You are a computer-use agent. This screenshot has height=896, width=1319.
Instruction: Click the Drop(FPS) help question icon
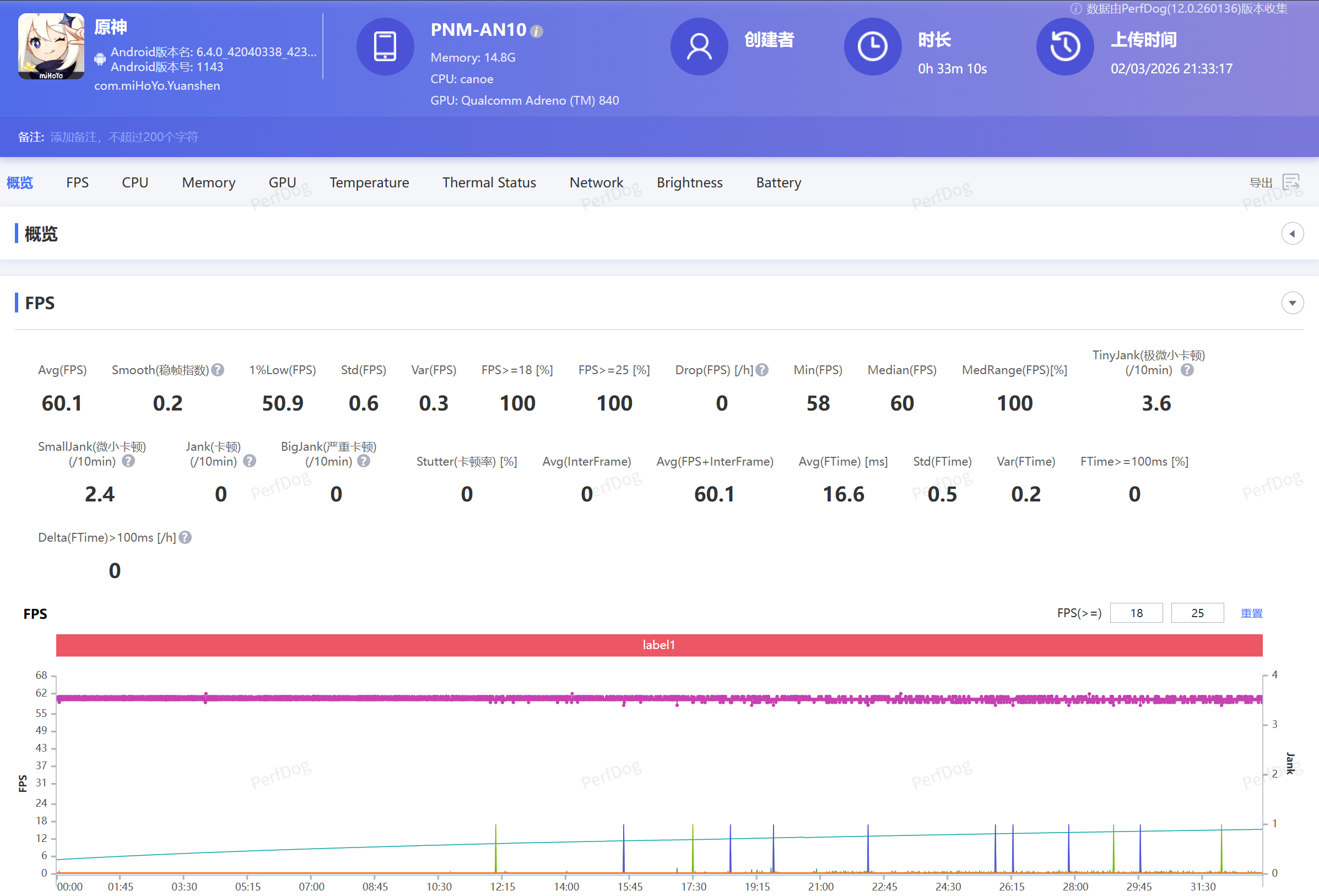click(762, 370)
